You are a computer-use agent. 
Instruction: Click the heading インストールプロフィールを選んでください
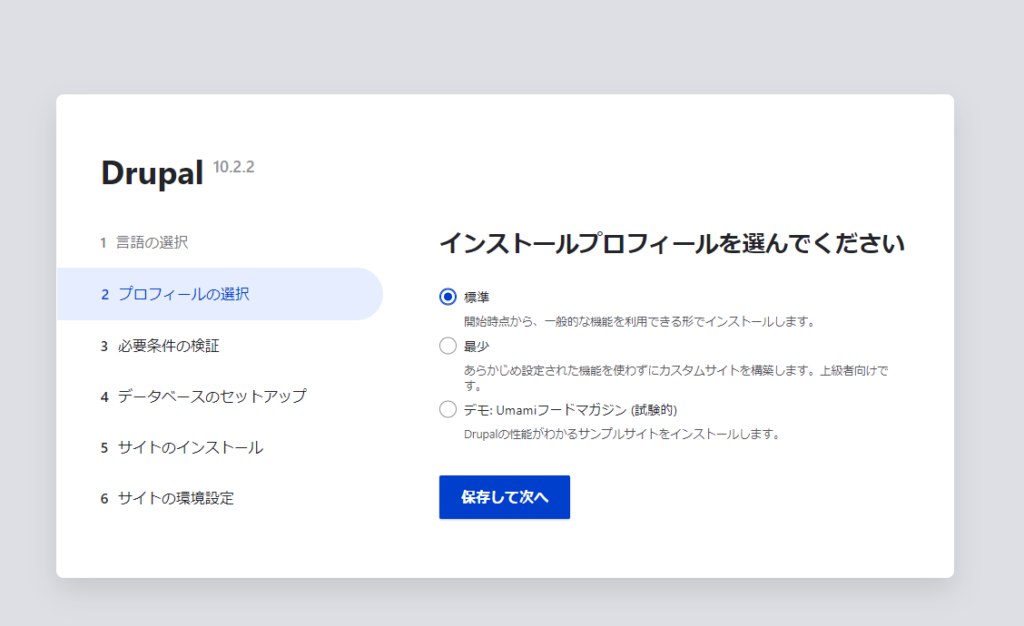click(673, 242)
